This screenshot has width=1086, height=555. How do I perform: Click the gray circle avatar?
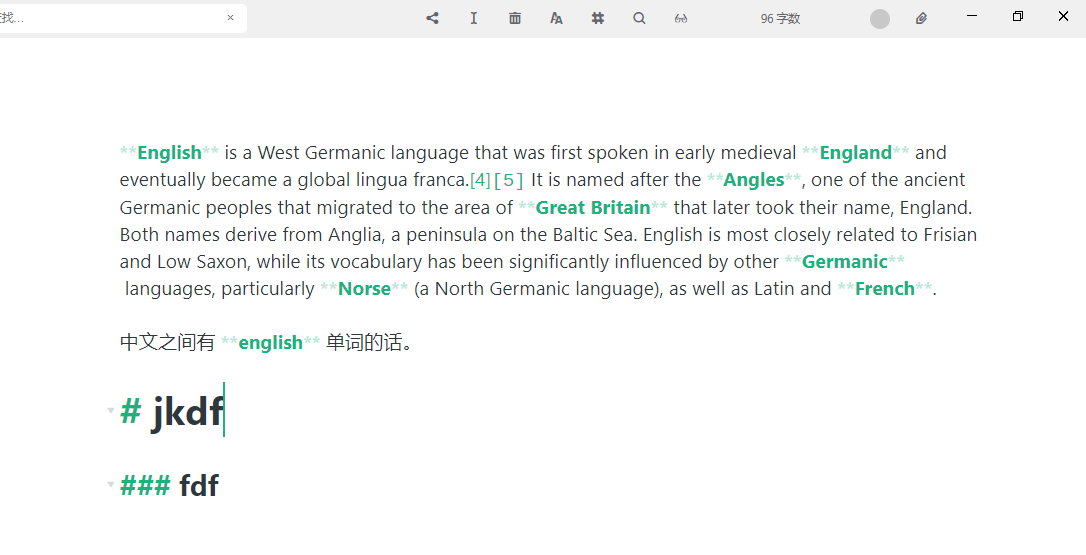coord(880,19)
